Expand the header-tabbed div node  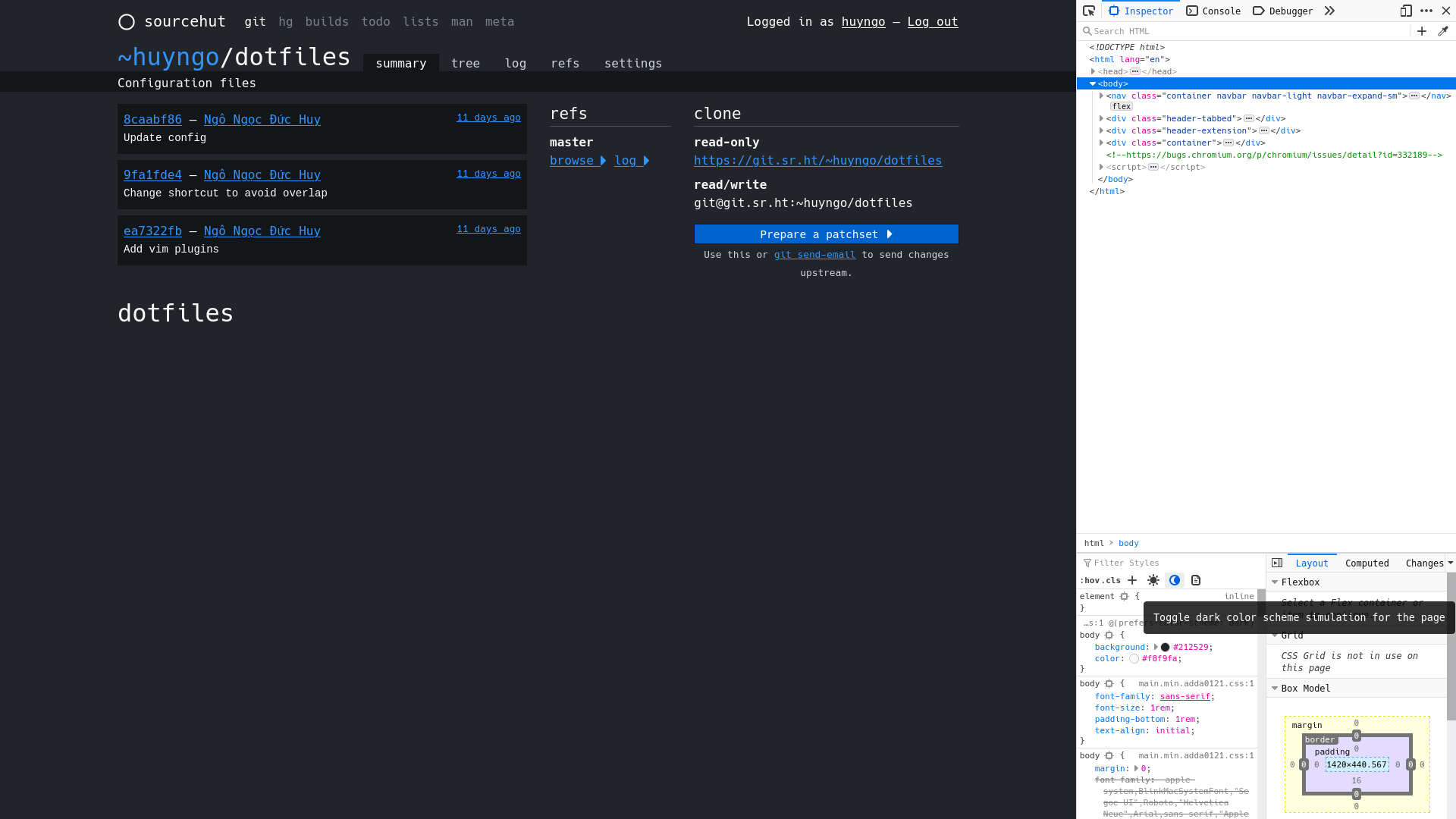(x=1101, y=118)
